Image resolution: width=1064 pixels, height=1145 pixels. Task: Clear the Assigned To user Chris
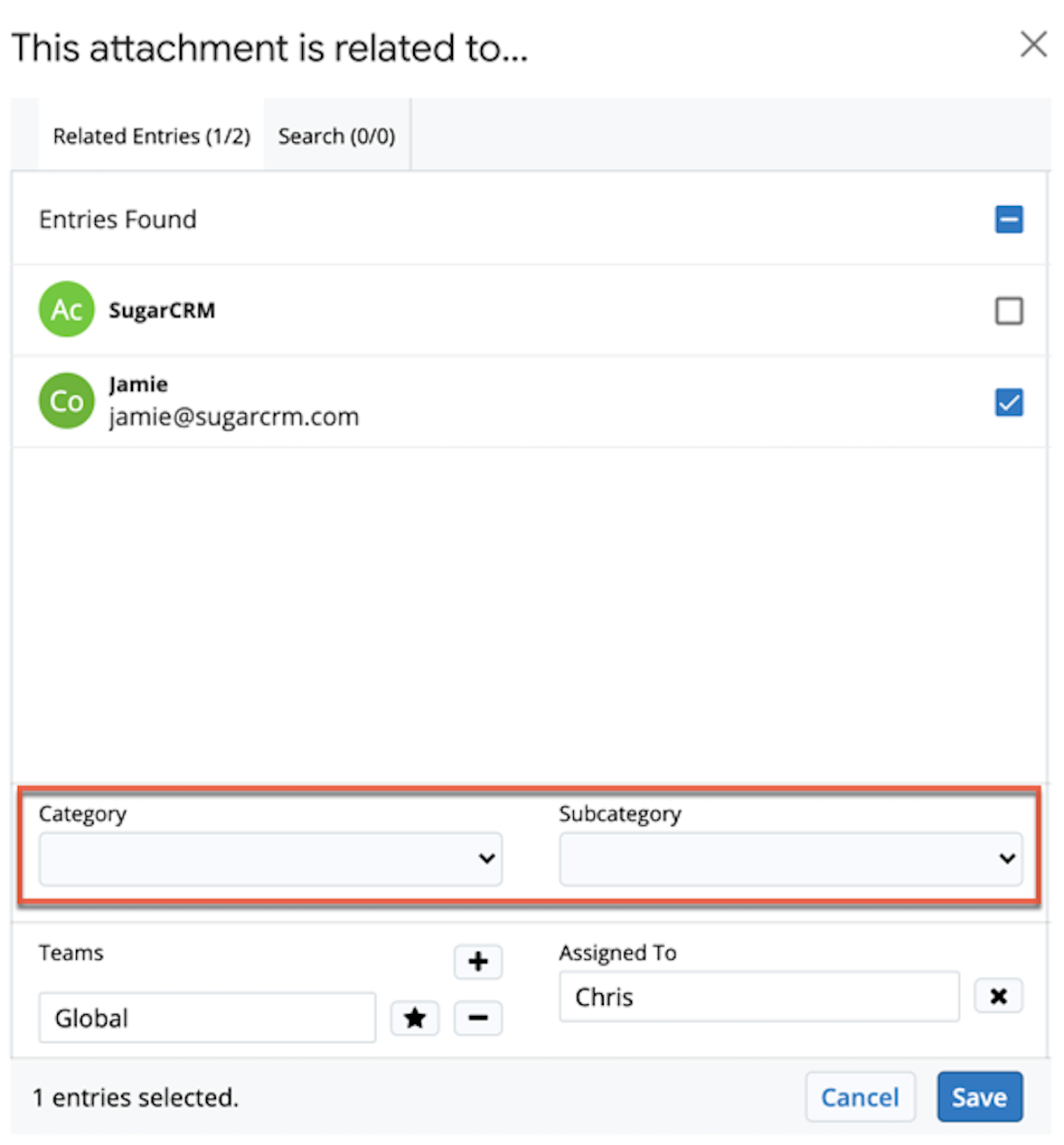point(998,997)
